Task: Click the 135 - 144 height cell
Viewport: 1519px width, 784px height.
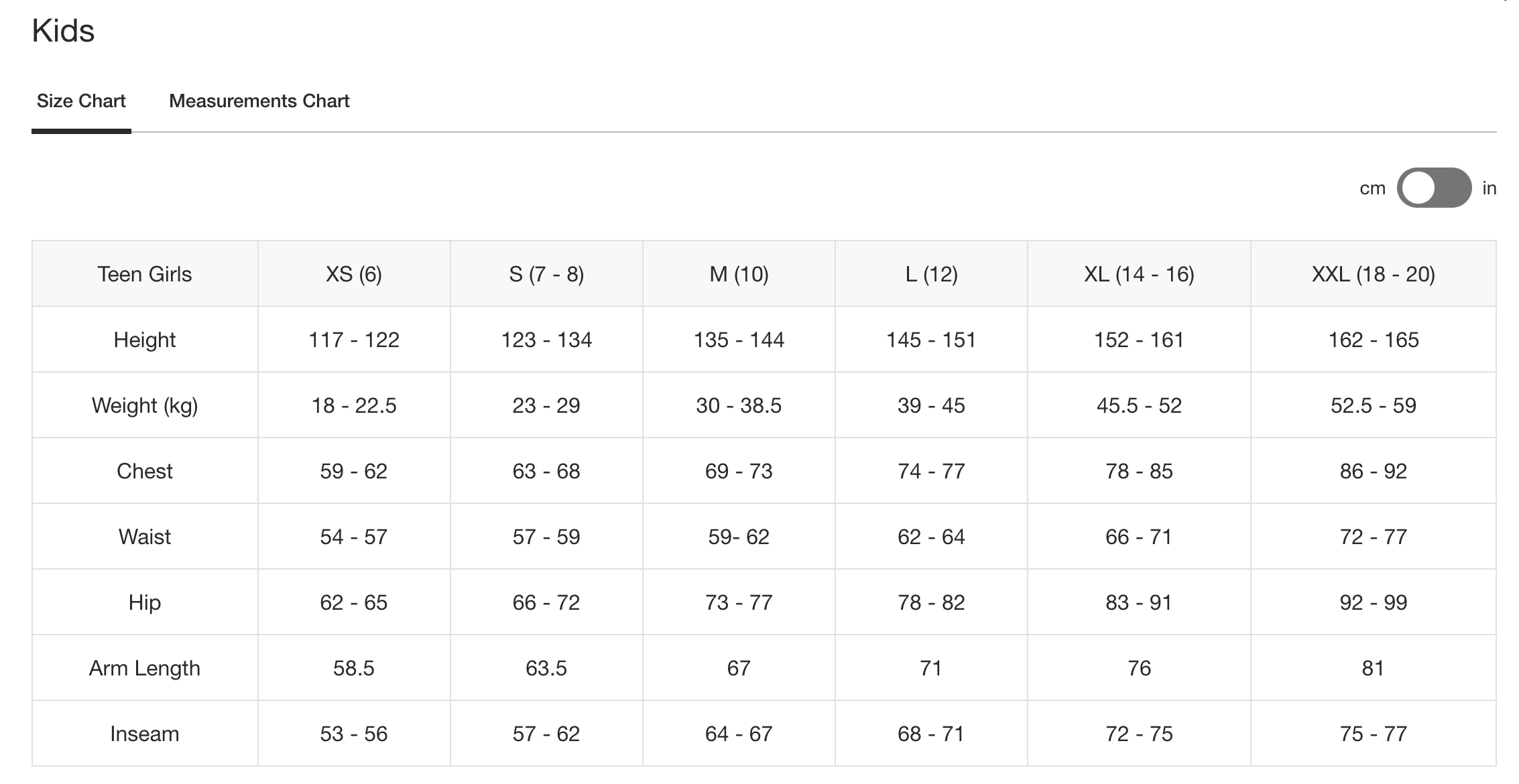Action: (x=739, y=340)
